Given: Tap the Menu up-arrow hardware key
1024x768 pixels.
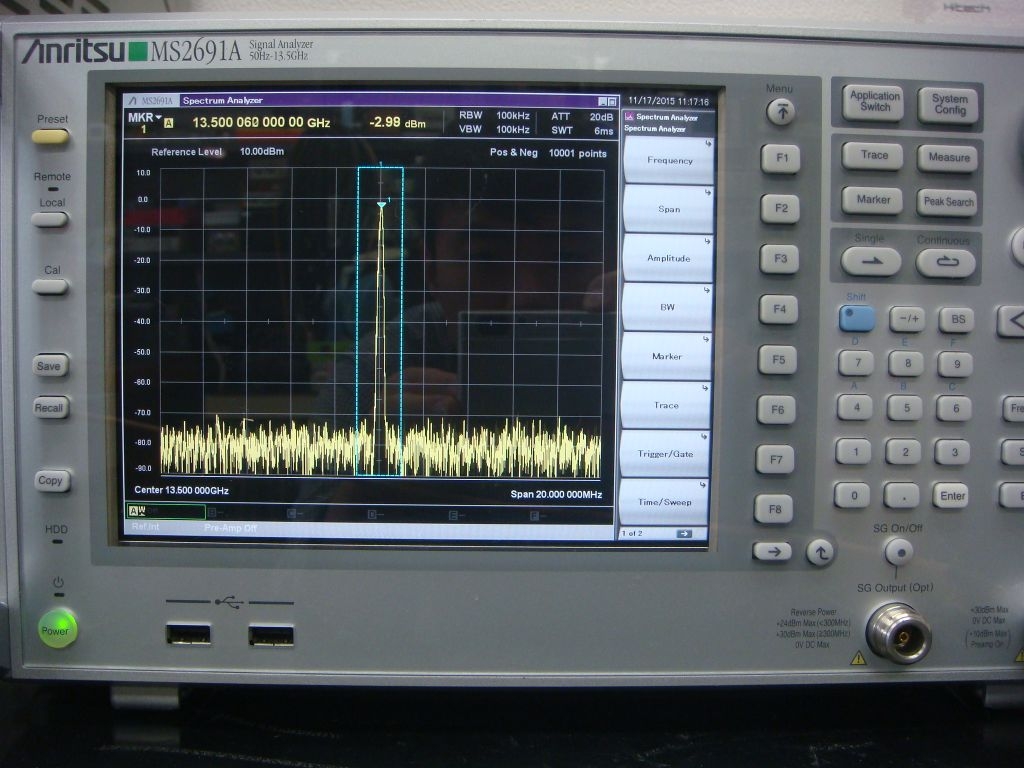Looking at the screenshot, I should (780, 112).
